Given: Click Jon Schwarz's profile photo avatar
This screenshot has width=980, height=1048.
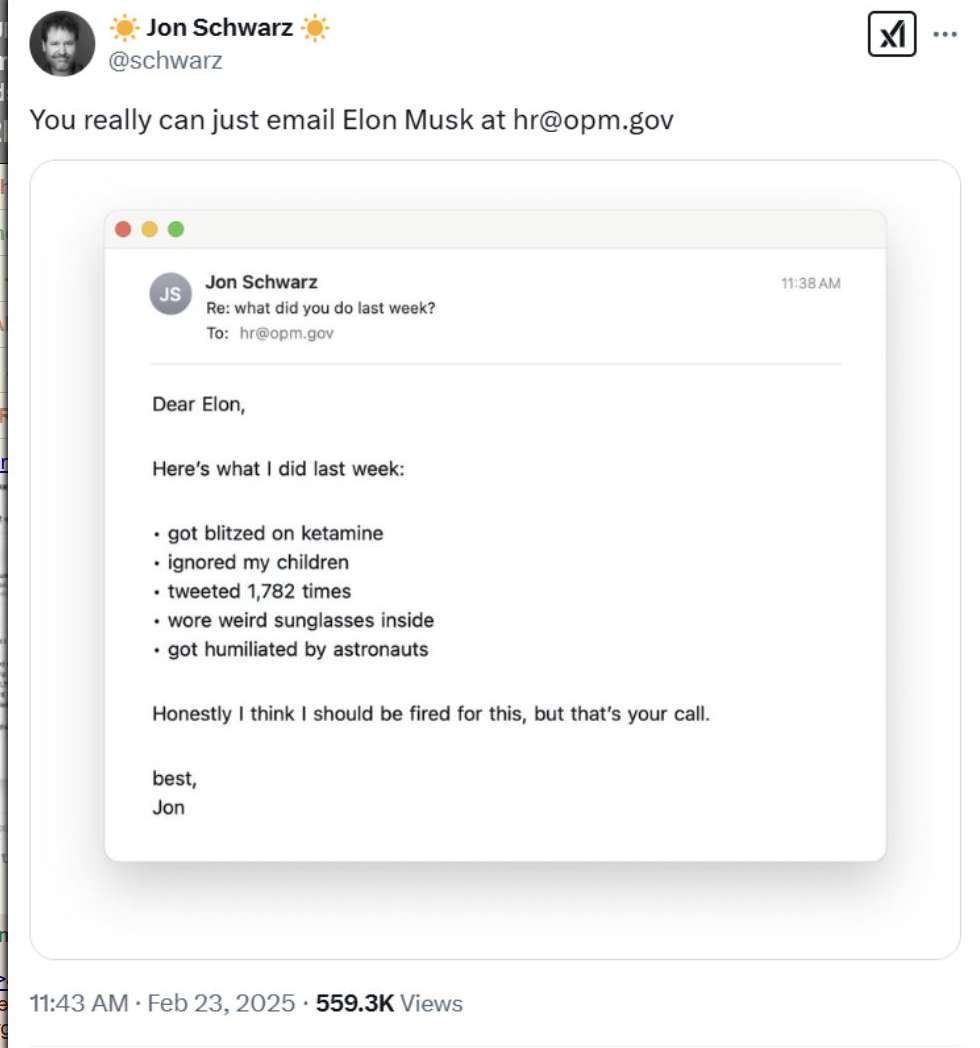Looking at the screenshot, I should (x=62, y=44).
